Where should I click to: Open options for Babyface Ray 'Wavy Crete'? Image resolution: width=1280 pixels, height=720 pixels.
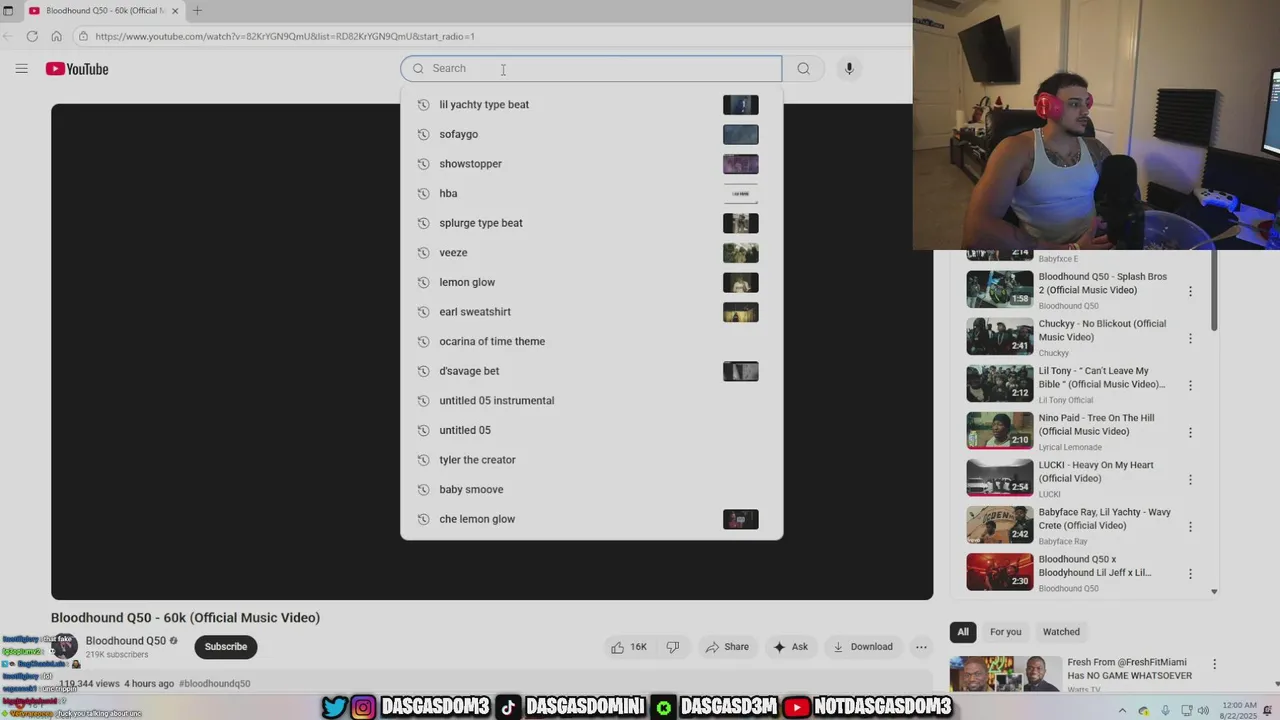[x=1190, y=526]
